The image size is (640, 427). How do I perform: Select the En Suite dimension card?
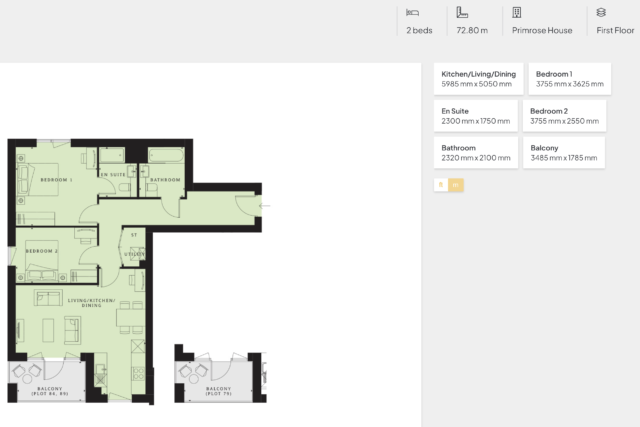475,116
